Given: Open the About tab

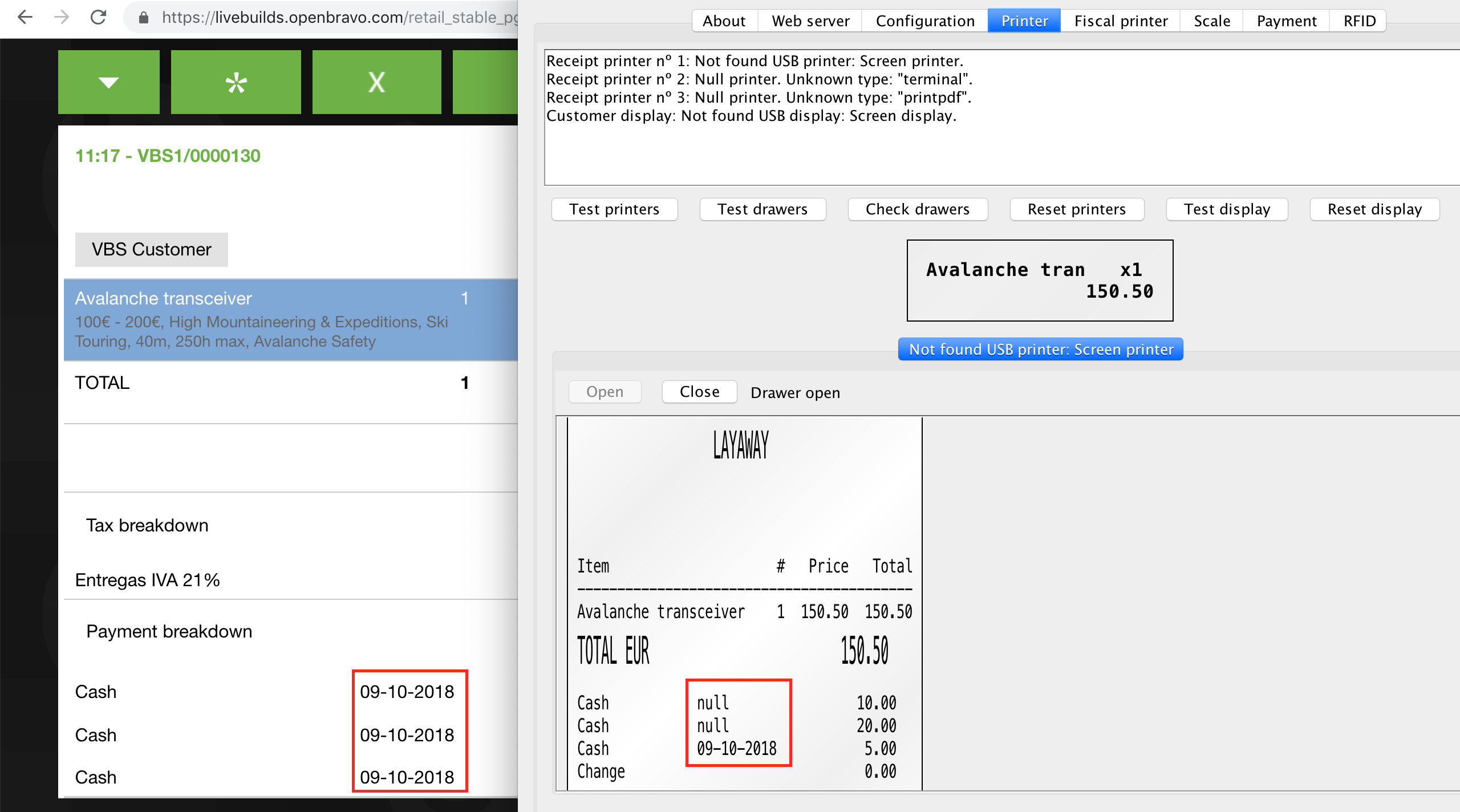Looking at the screenshot, I should click(x=724, y=21).
